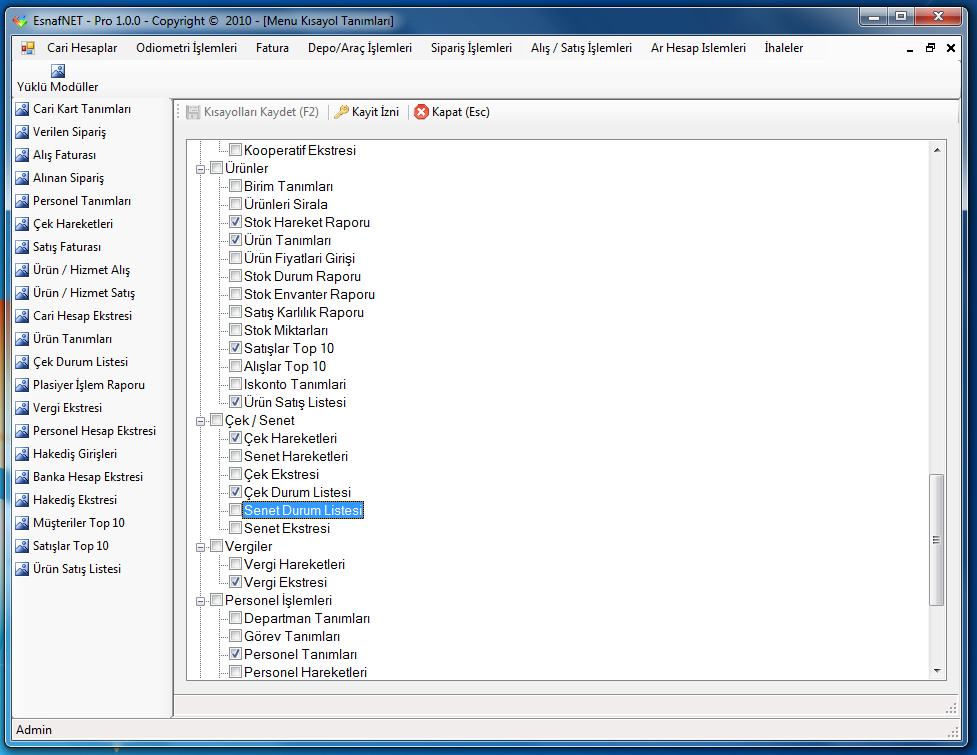The image size is (977, 755).
Task: Open the Alış / Satış İşlemleri menu
Action: tap(581, 48)
